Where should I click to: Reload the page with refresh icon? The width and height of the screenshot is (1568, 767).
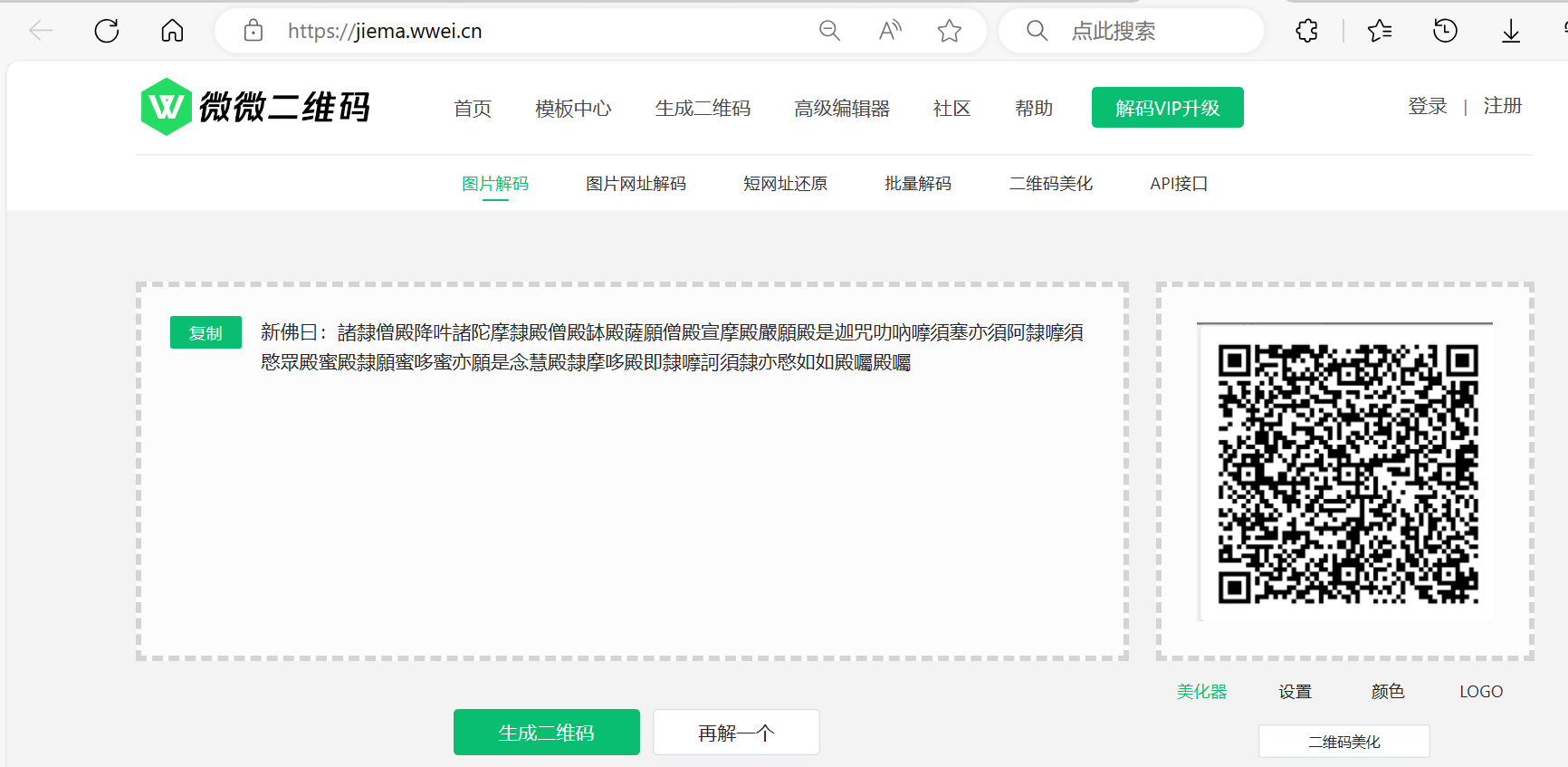tap(107, 31)
